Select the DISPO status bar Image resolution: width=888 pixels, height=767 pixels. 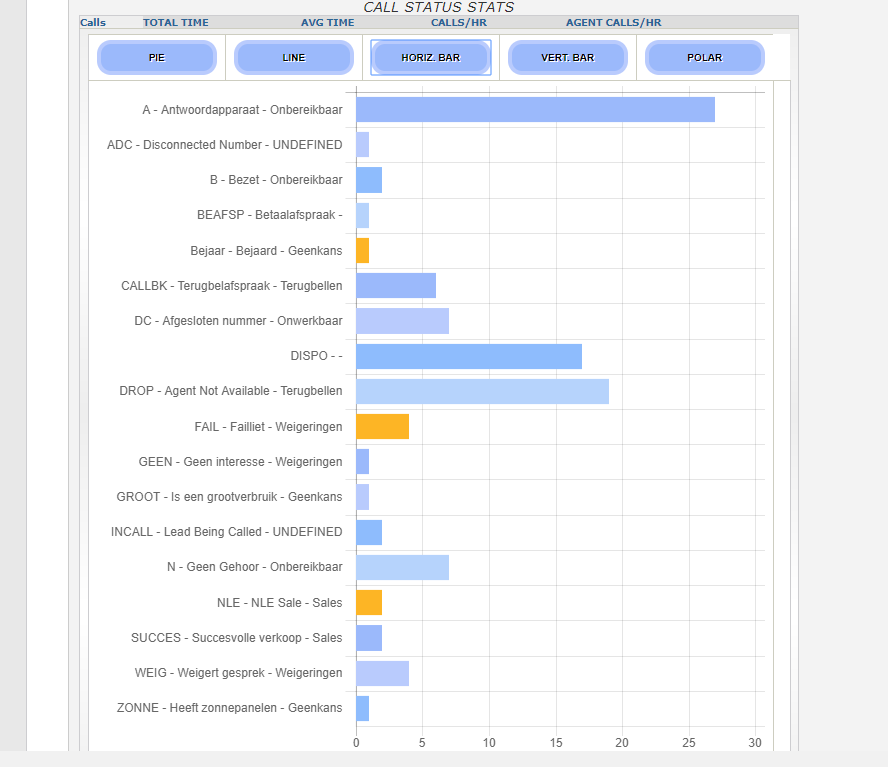pos(469,356)
